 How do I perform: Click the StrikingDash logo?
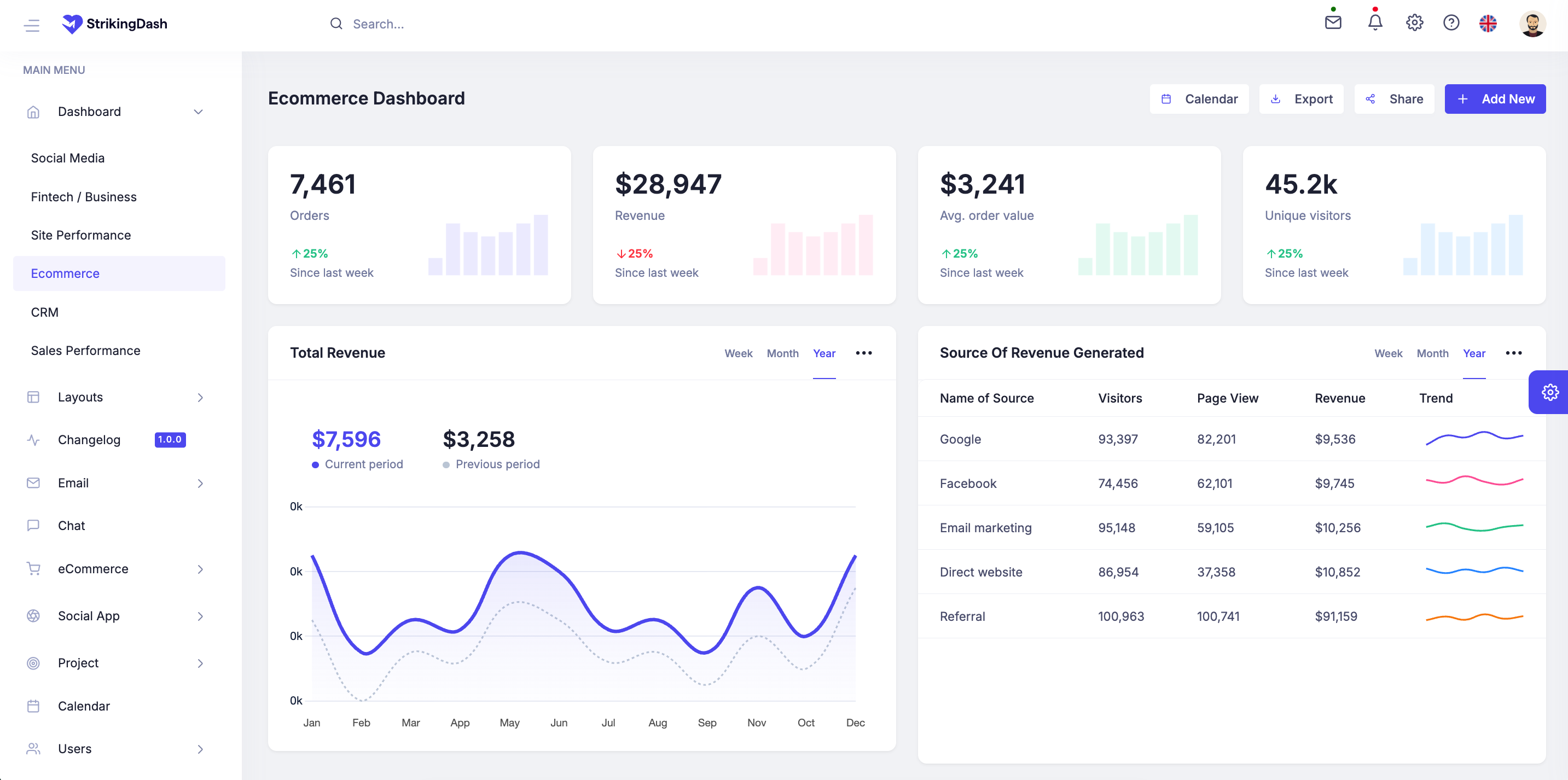pyautogui.click(x=114, y=24)
